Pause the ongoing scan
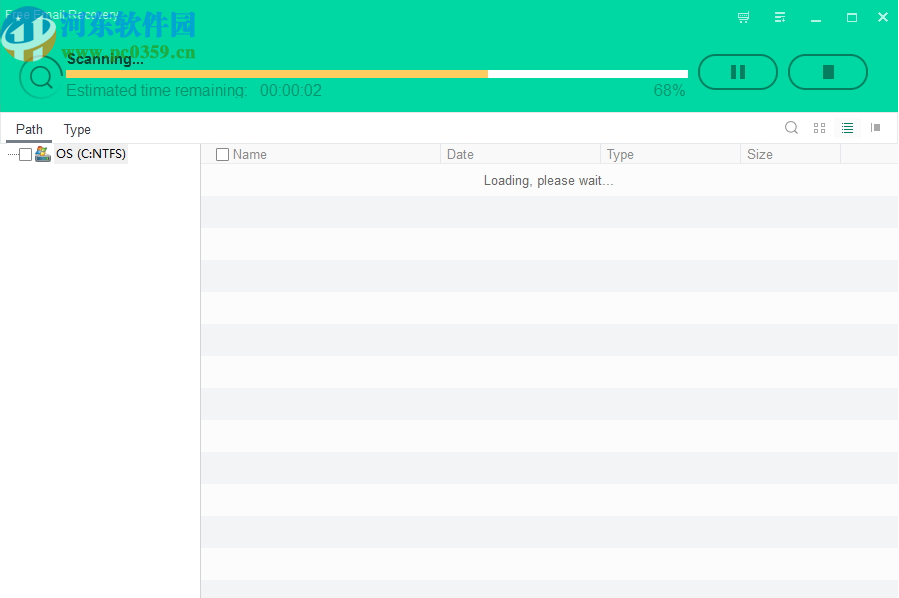The height and width of the screenshot is (598, 899). (x=737, y=71)
